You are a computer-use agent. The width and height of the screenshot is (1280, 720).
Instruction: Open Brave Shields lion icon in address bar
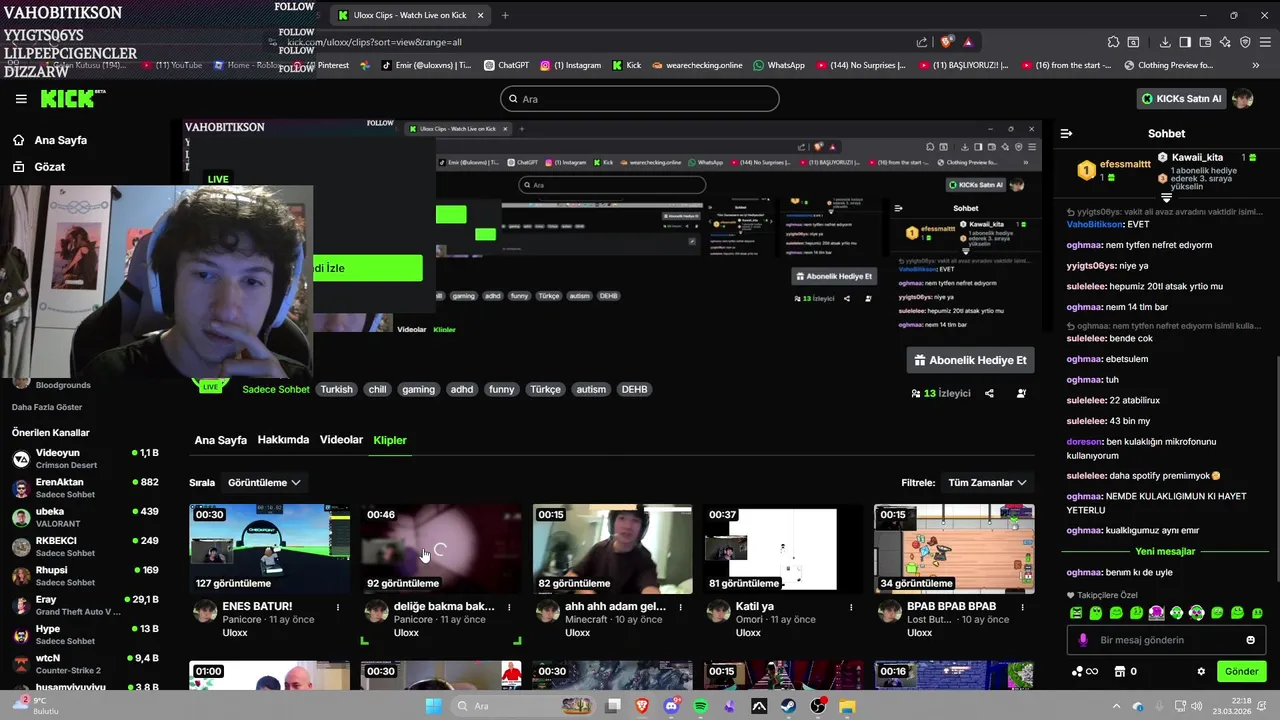click(x=946, y=42)
